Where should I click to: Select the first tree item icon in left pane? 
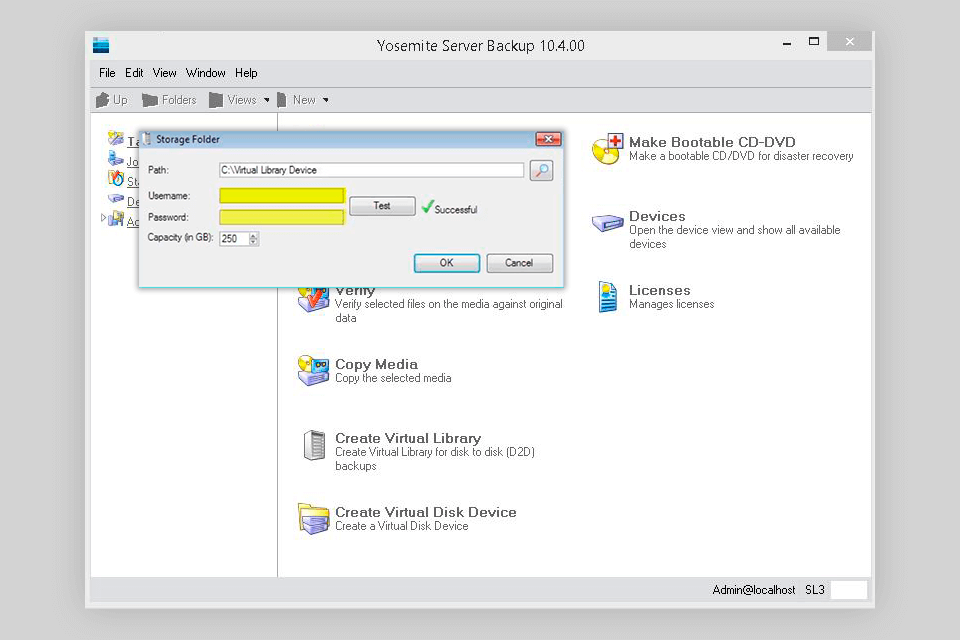pos(116,138)
